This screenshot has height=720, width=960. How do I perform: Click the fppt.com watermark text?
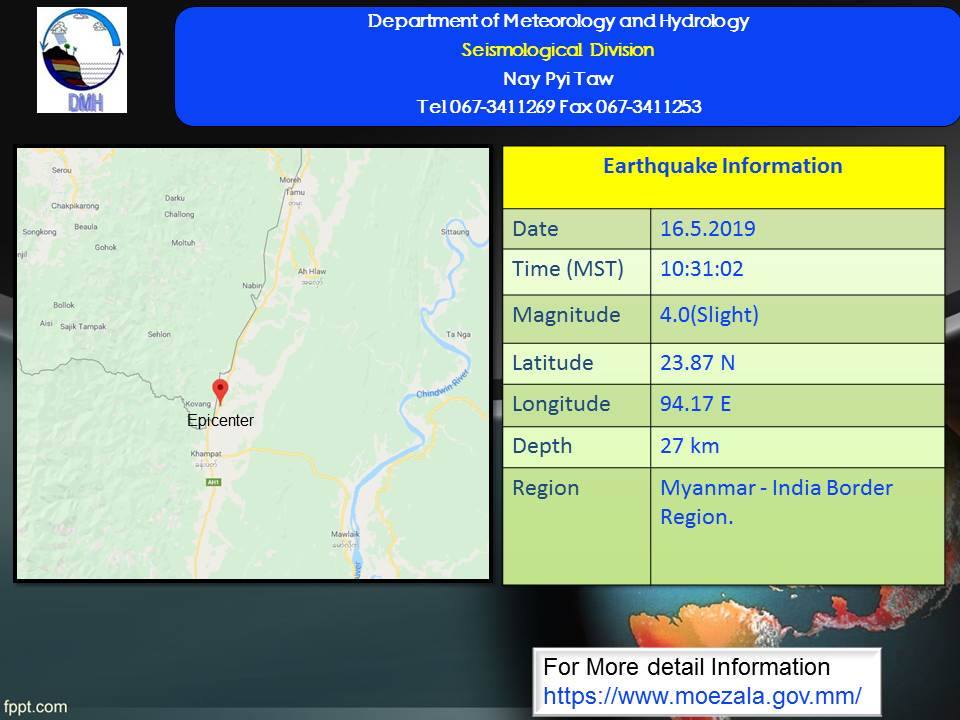point(34,707)
